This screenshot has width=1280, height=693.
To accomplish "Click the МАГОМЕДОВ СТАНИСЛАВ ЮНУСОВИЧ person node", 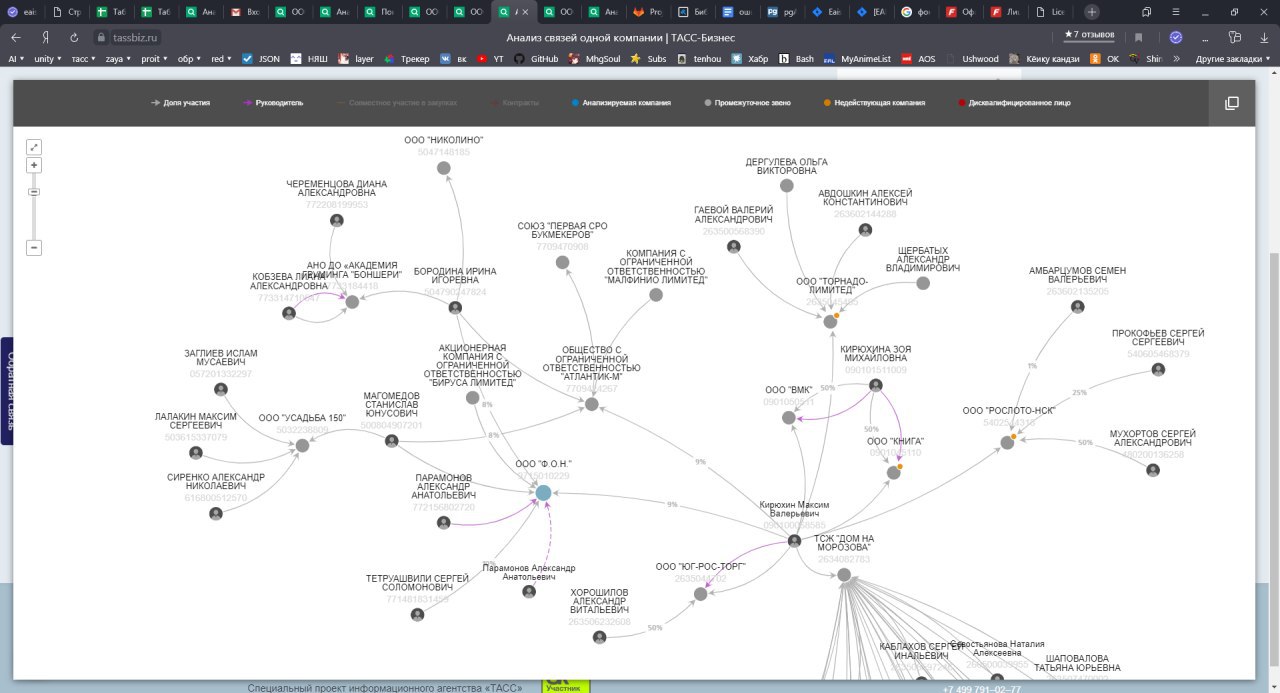I will click(x=391, y=441).
